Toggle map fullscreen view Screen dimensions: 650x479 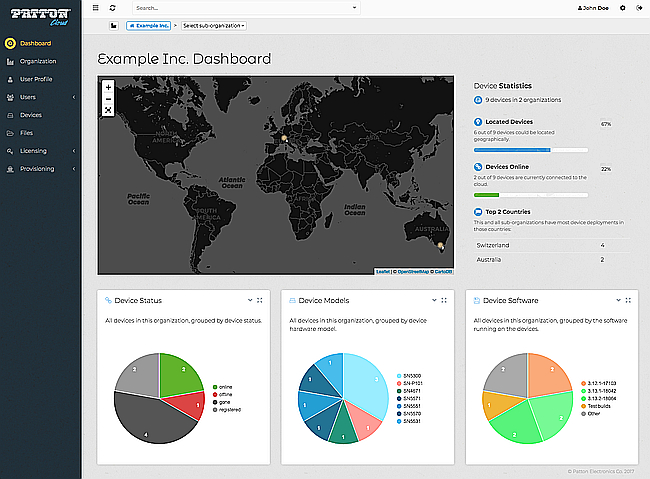coord(108,110)
